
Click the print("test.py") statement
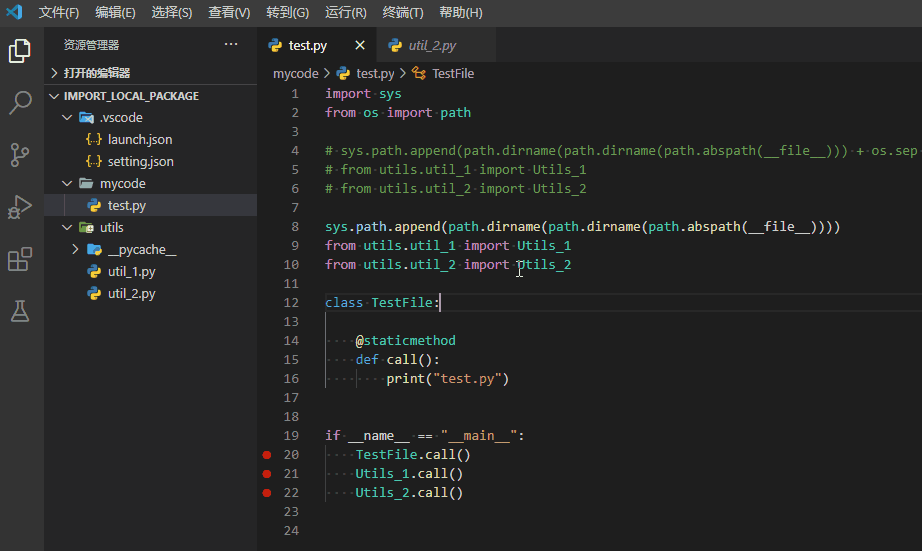click(x=447, y=379)
